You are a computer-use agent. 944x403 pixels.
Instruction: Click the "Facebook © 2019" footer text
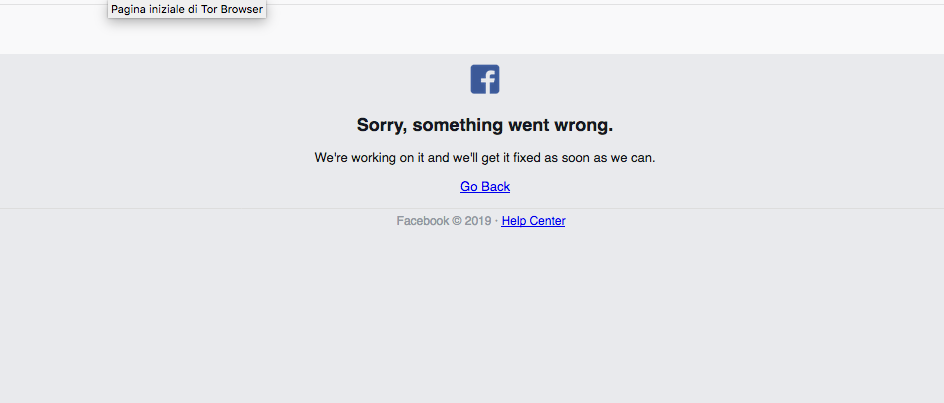[444, 221]
